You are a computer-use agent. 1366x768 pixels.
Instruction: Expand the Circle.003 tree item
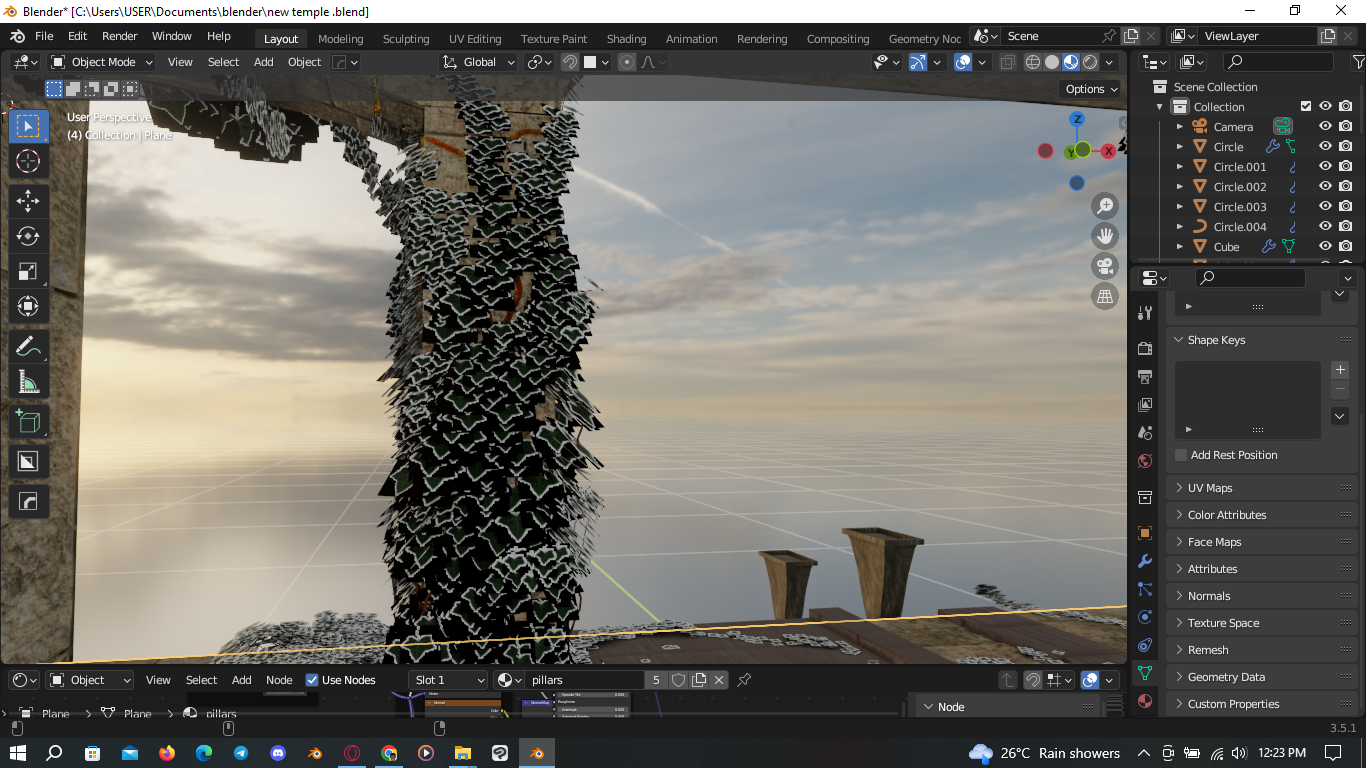pos(1180,207)
